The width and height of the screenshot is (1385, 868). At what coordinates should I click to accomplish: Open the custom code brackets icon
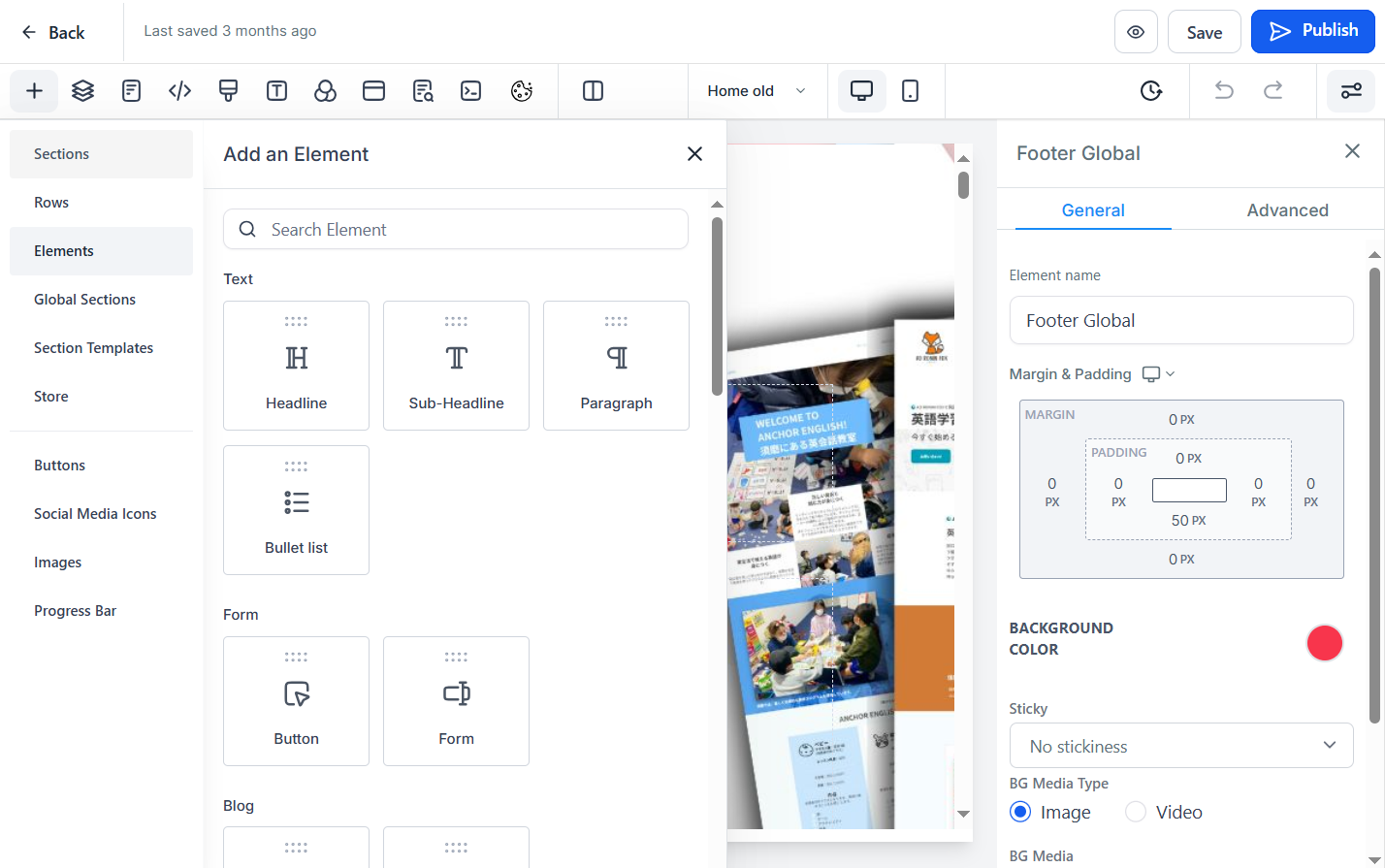[x=180, y=91]
